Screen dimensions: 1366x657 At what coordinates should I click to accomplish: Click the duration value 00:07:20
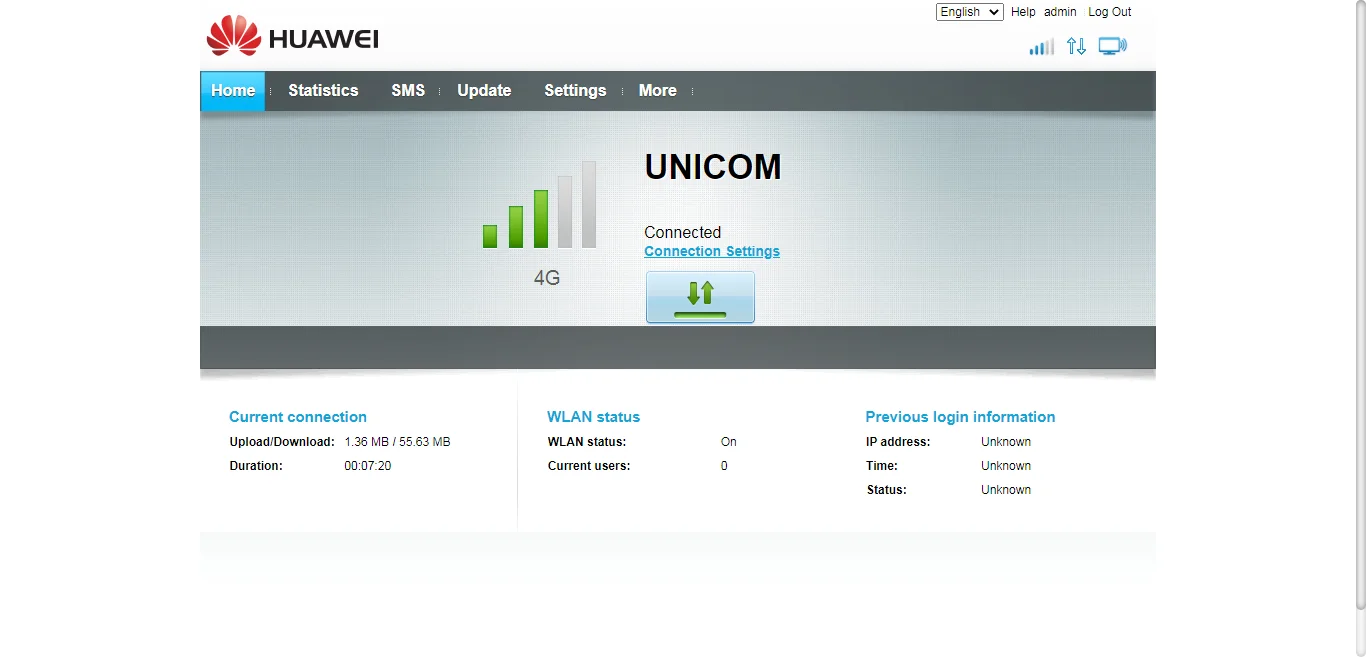click(x=368, y=466)
